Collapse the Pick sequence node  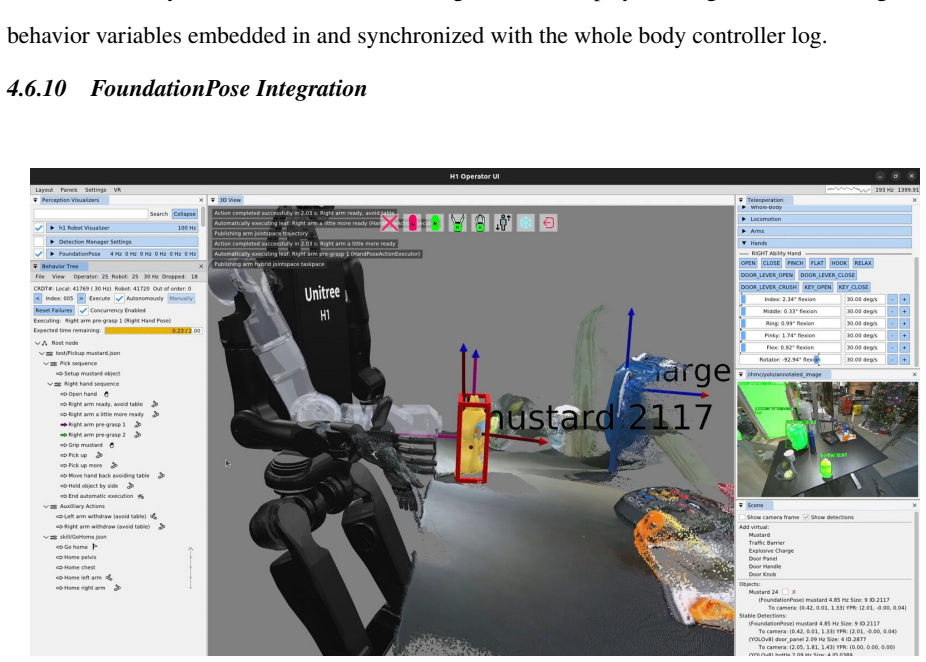(46, 363)
